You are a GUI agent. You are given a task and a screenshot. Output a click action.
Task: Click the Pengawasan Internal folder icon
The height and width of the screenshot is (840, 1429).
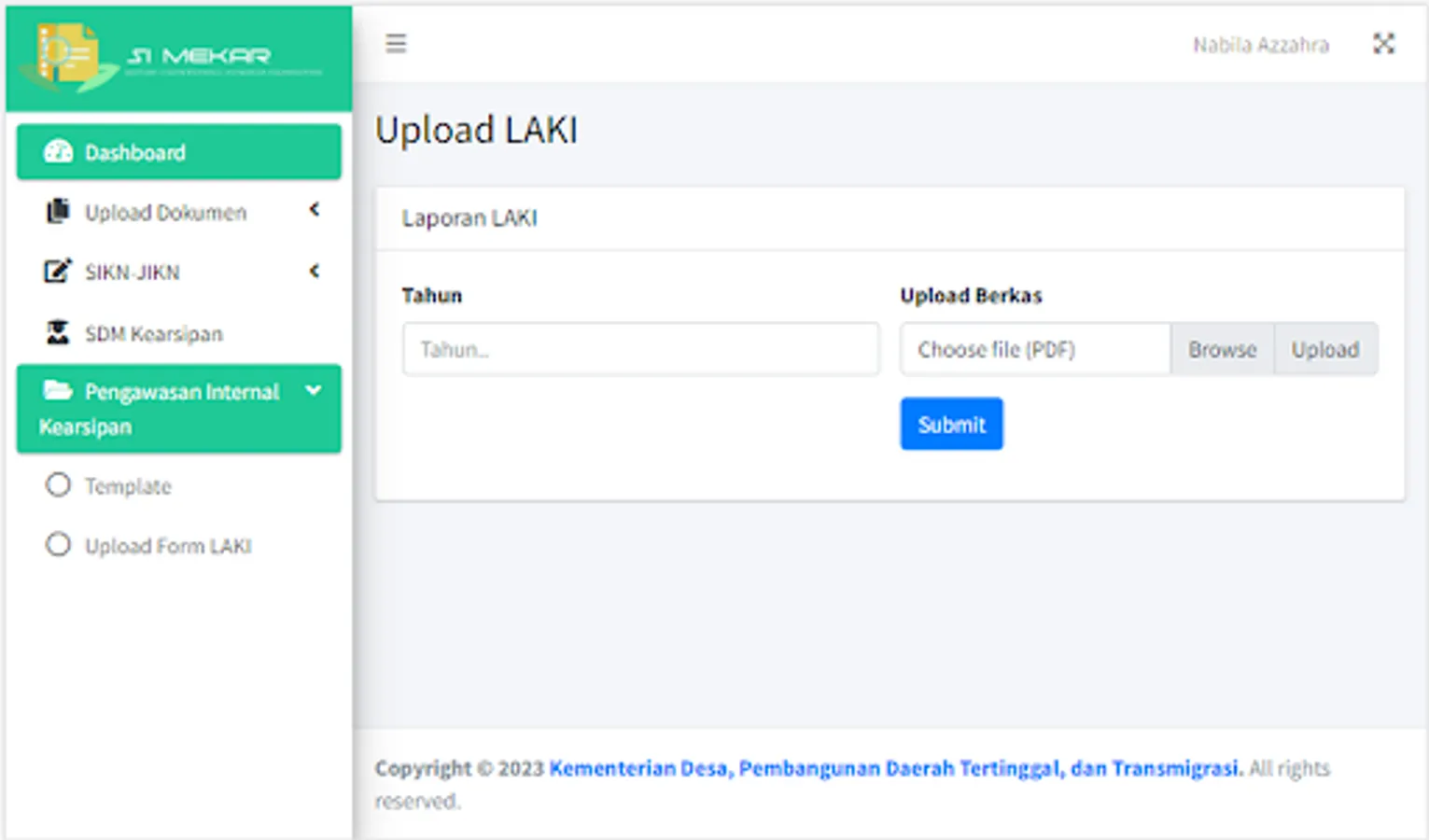58,390
